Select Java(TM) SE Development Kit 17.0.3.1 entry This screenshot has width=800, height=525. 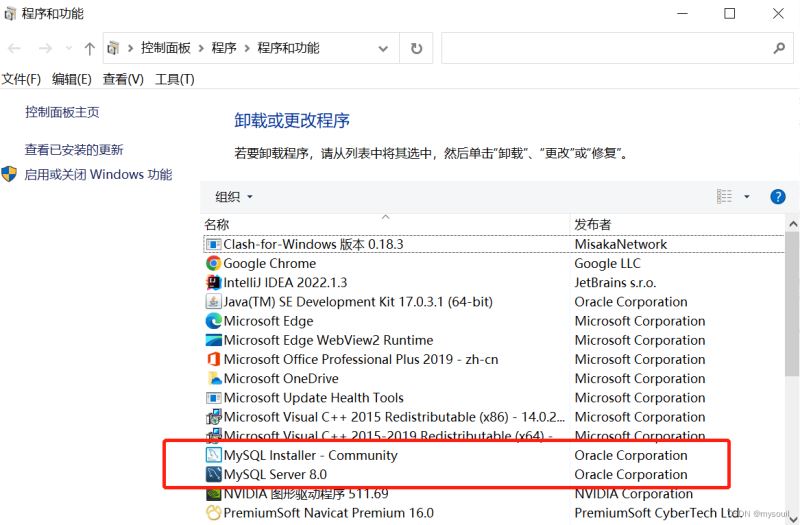[x=358, y=302]
